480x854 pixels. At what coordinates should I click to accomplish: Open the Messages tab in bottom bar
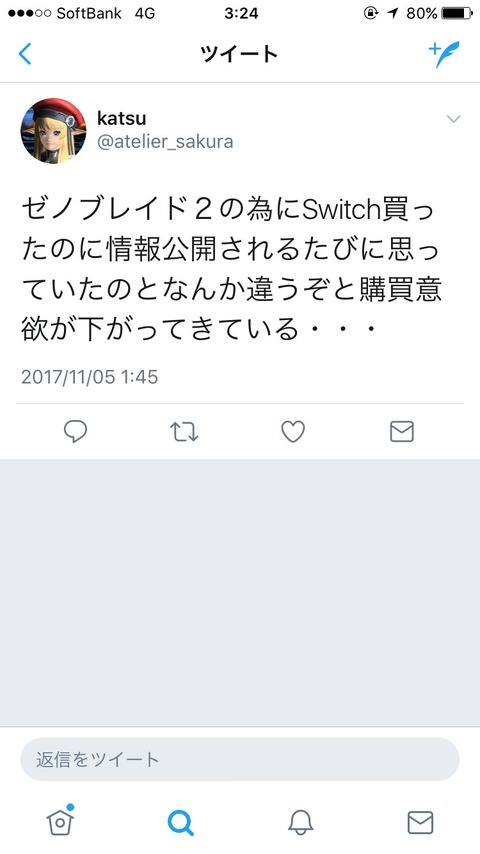tap(420, 822)
